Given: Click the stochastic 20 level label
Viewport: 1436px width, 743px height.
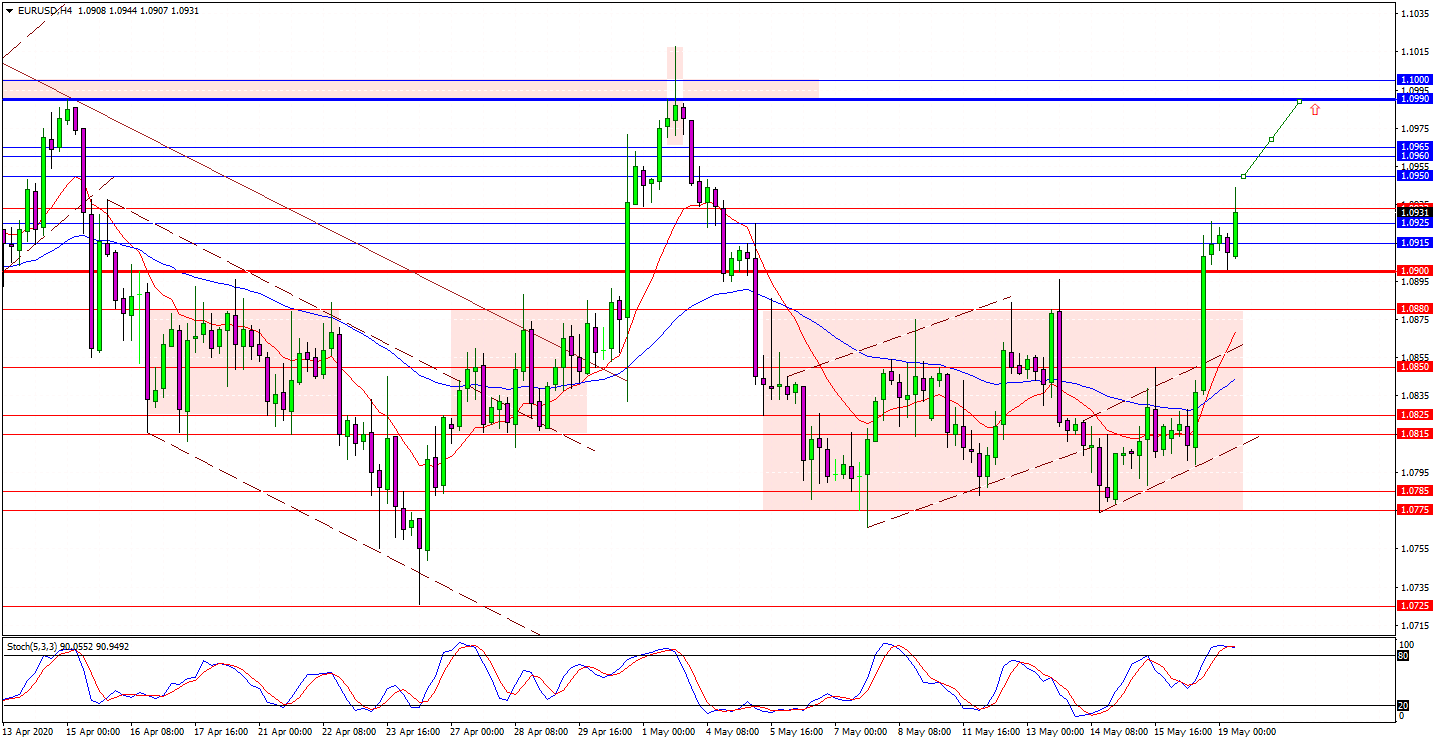Looking at the screenshot, I should (x=1402, y=705).
